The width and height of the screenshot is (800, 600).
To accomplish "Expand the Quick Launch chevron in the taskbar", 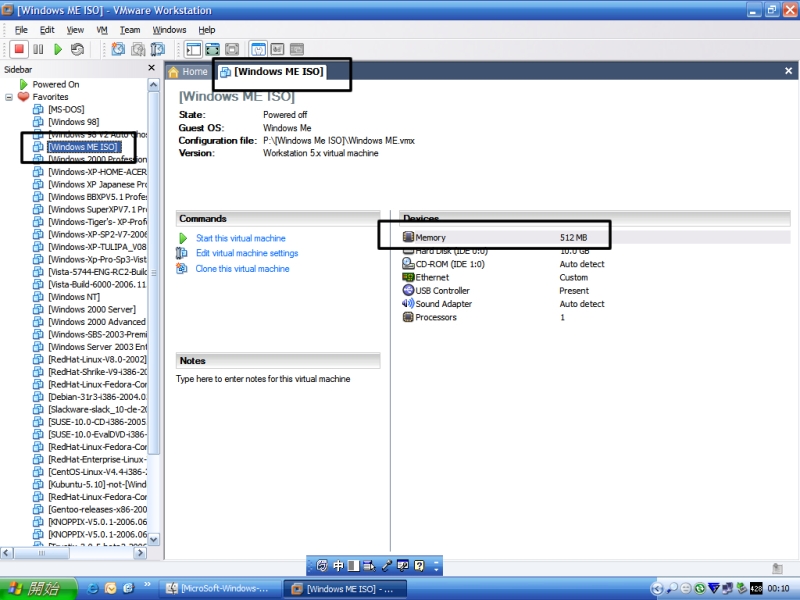I will (x=147, y=585).
